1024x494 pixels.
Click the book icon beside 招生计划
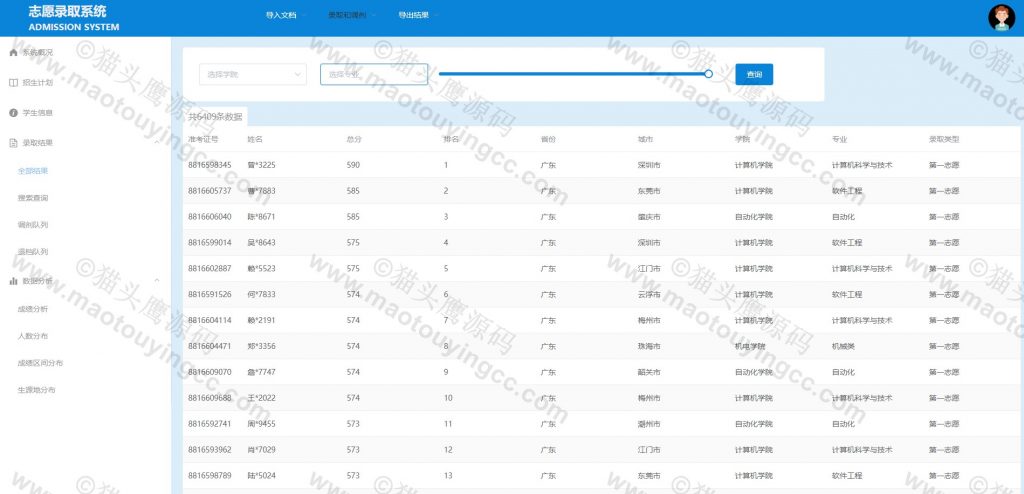coord(13,82)
